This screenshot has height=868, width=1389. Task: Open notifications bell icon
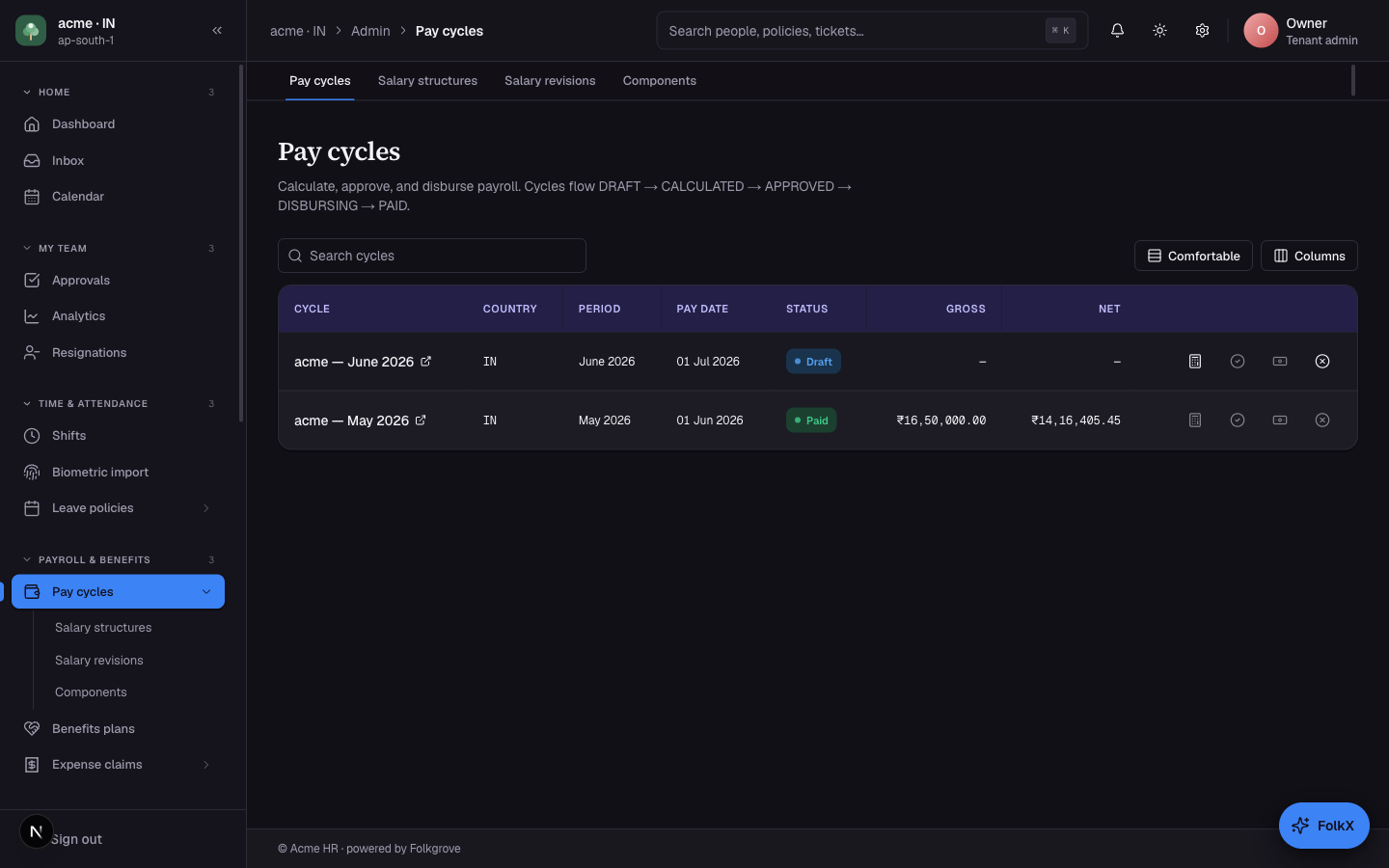(1117, 31)
